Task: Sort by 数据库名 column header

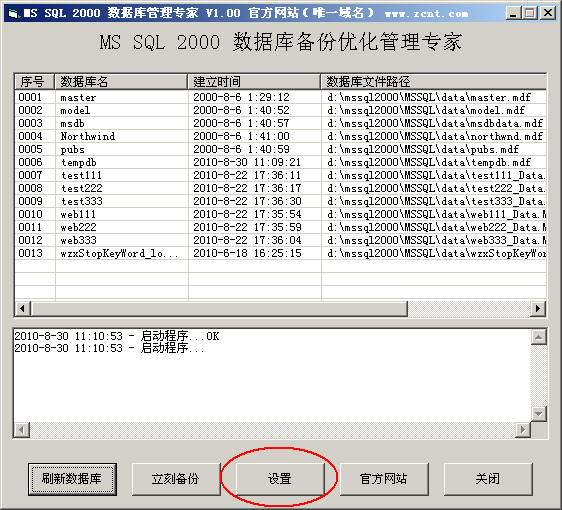Action: 121,82
